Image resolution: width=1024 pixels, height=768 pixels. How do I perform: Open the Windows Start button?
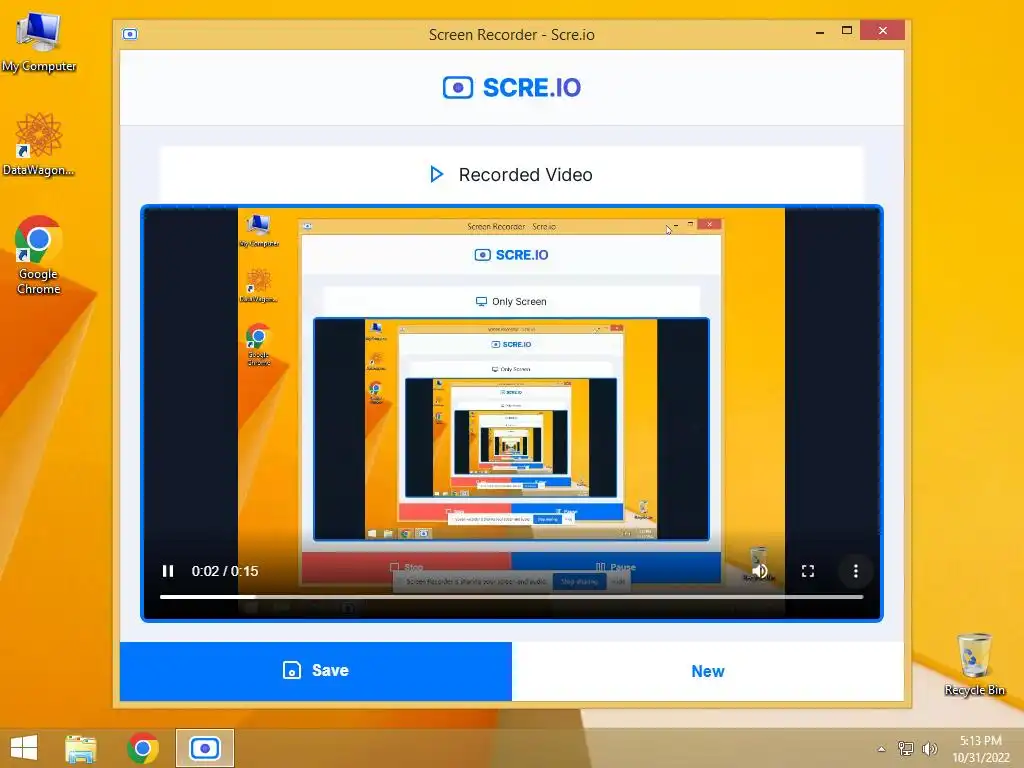tap(24, 748)
